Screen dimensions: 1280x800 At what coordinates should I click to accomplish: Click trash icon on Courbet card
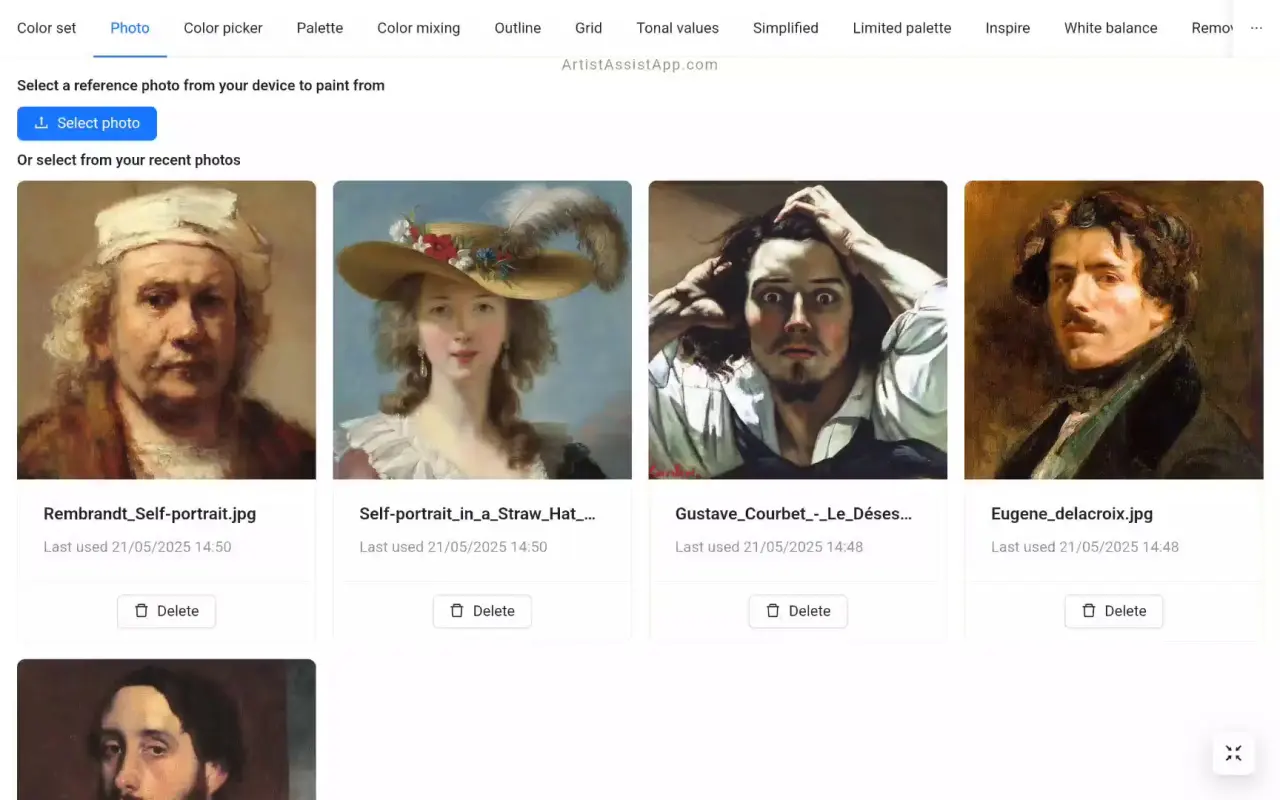pos(773,611)
